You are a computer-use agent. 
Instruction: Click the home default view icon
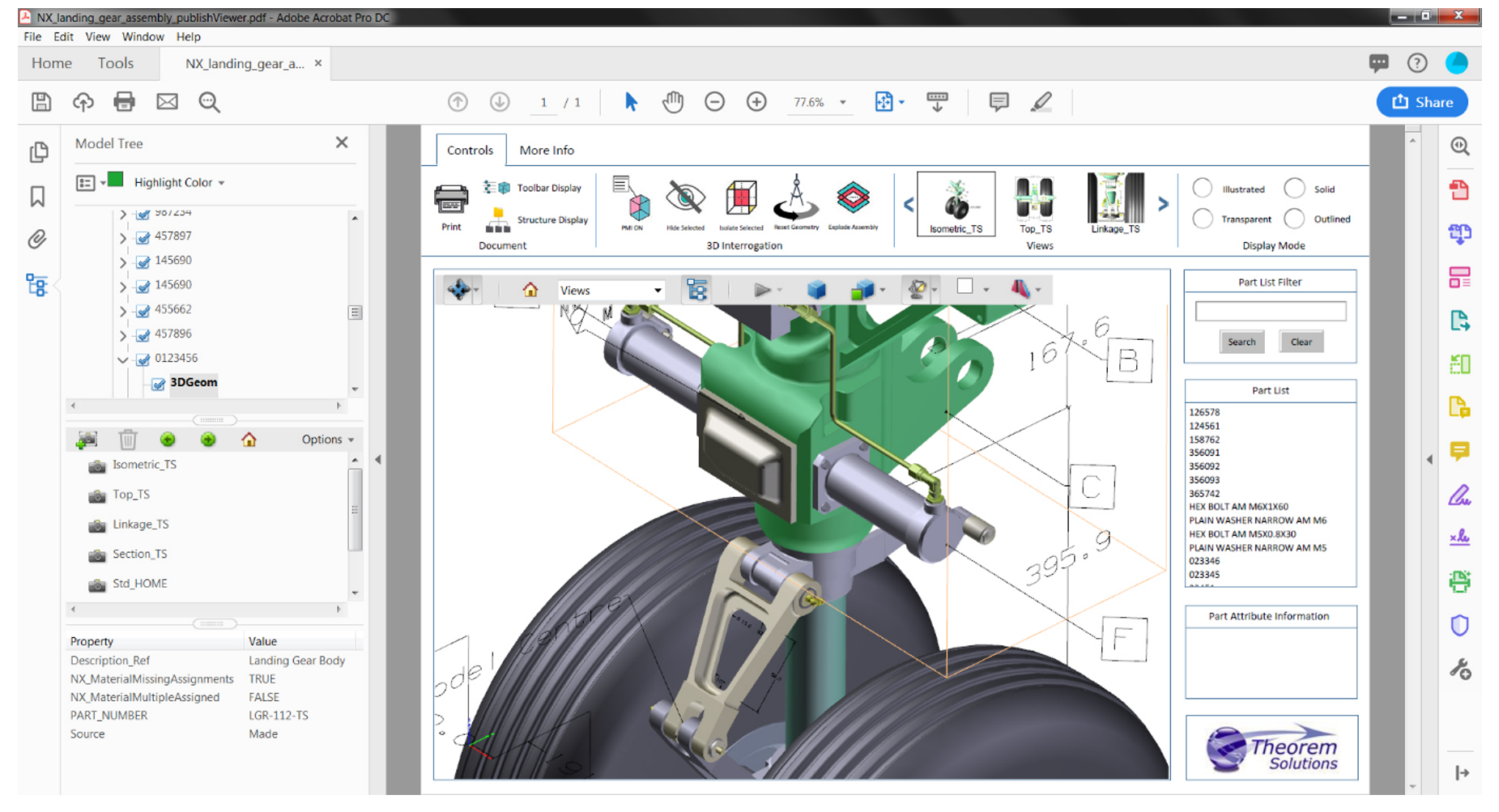[530, 290]
